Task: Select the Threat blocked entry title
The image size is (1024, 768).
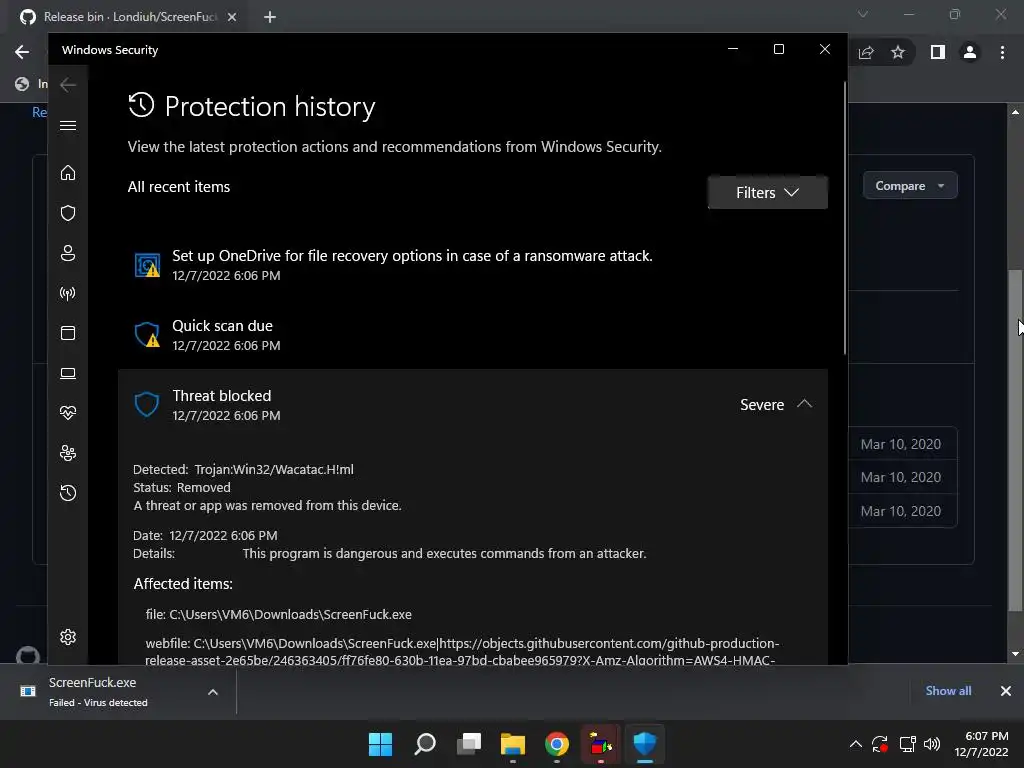Action: [x=222, y=396]
